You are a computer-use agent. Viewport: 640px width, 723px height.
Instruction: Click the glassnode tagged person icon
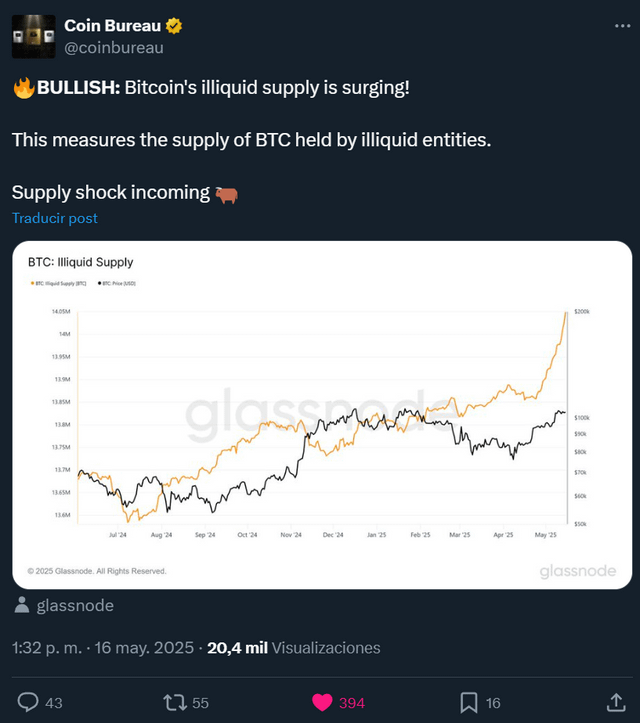[x=22, y=605]
